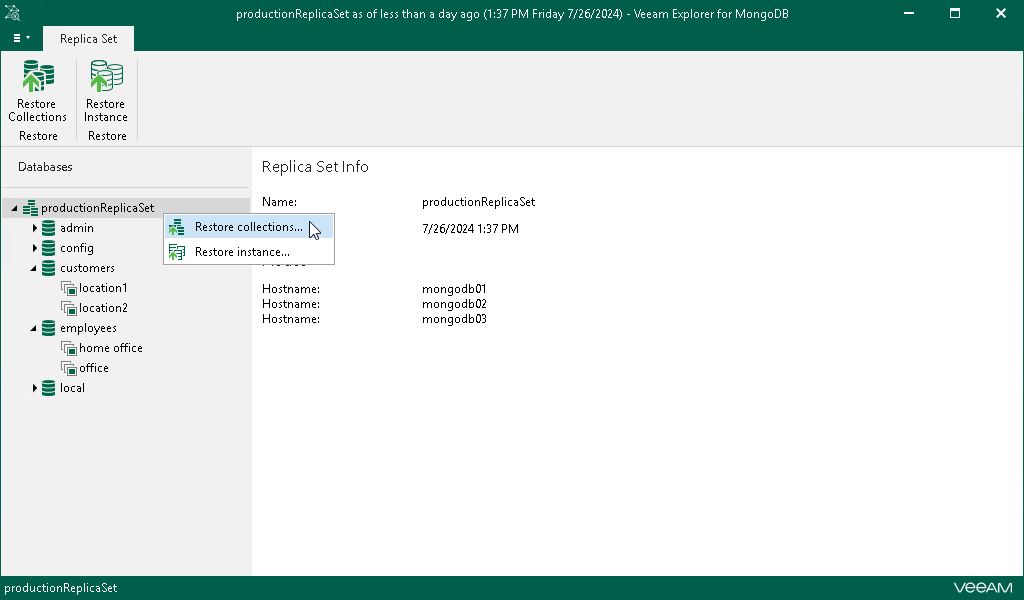Click the mongodb02 hostname value
Screen dimensions: 1024x600
point(454,304)
